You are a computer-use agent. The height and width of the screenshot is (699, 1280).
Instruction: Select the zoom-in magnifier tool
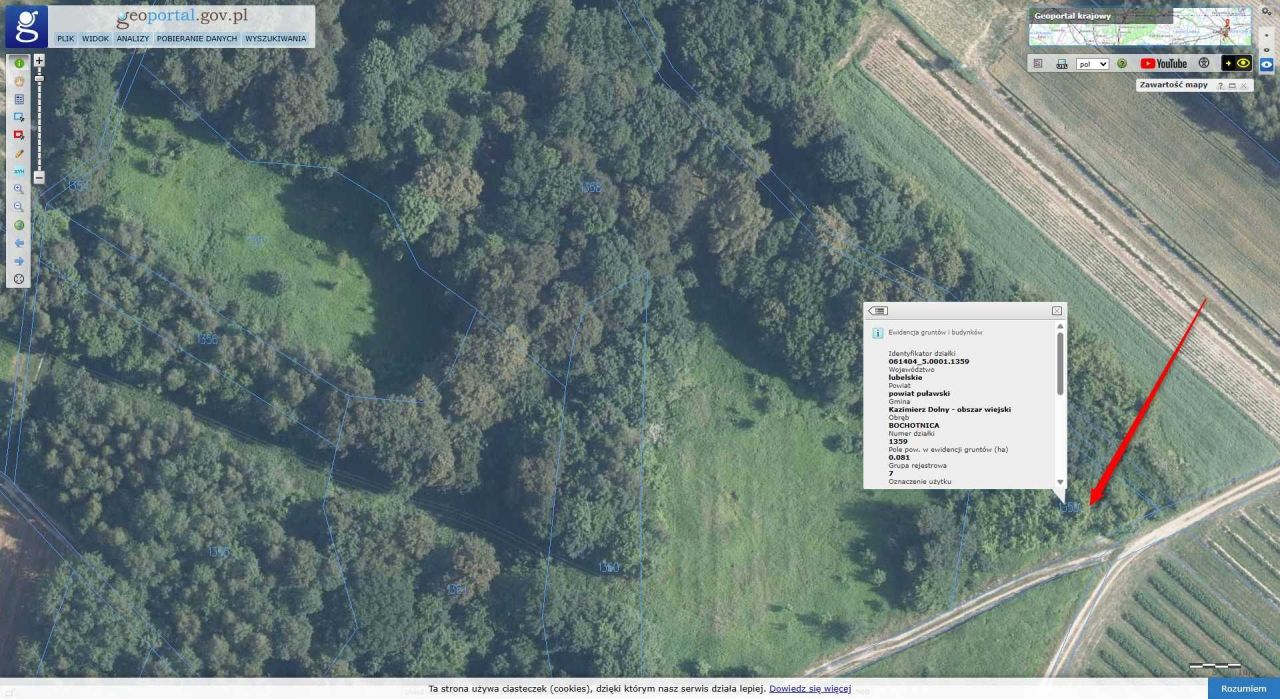click(19, 189)
